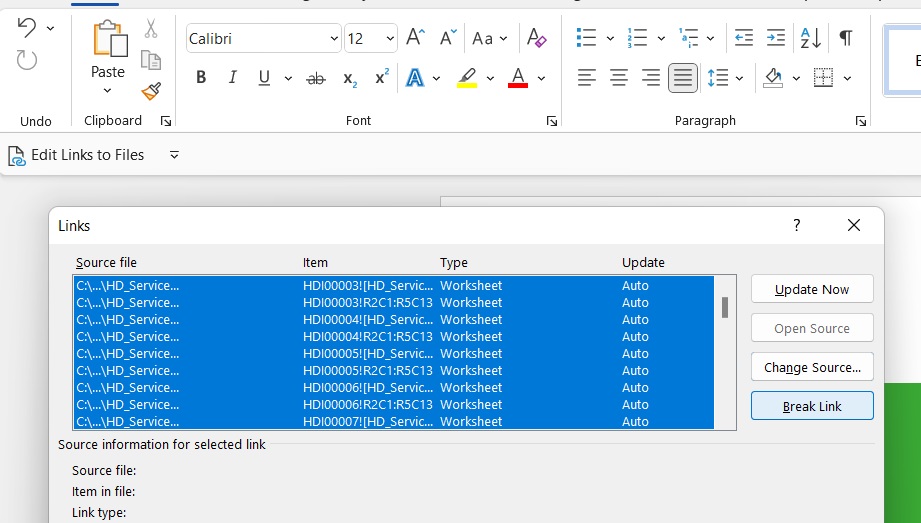
Task: Apply strikethrough formatting
Action: (x=316, y=78)
